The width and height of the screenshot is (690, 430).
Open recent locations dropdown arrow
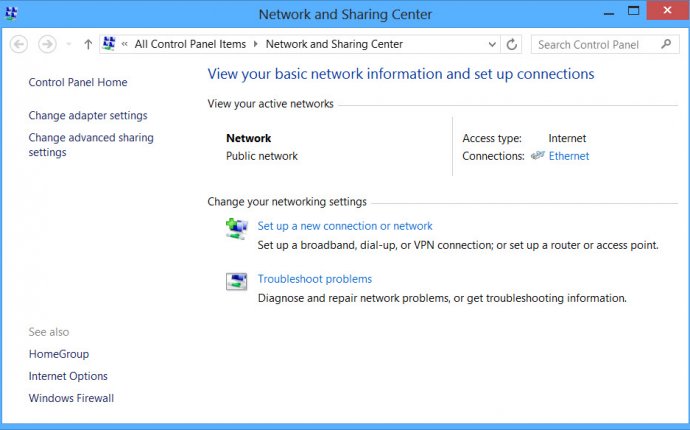[x=69, y=44]
